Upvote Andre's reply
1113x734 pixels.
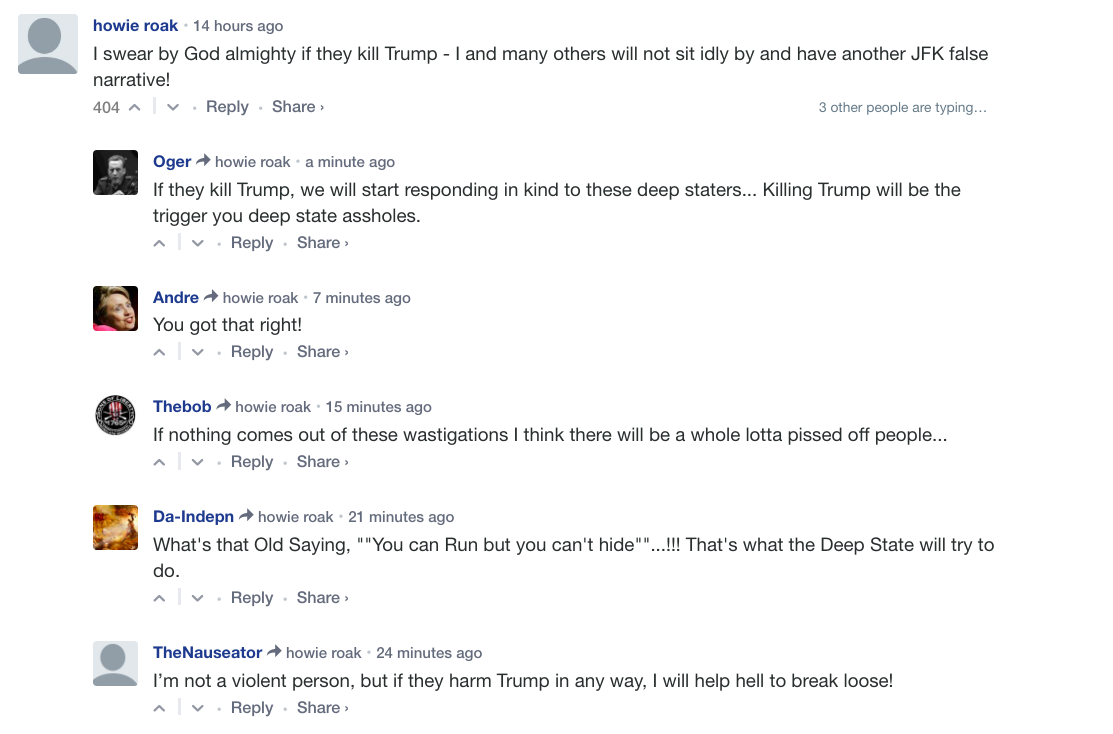159,352
